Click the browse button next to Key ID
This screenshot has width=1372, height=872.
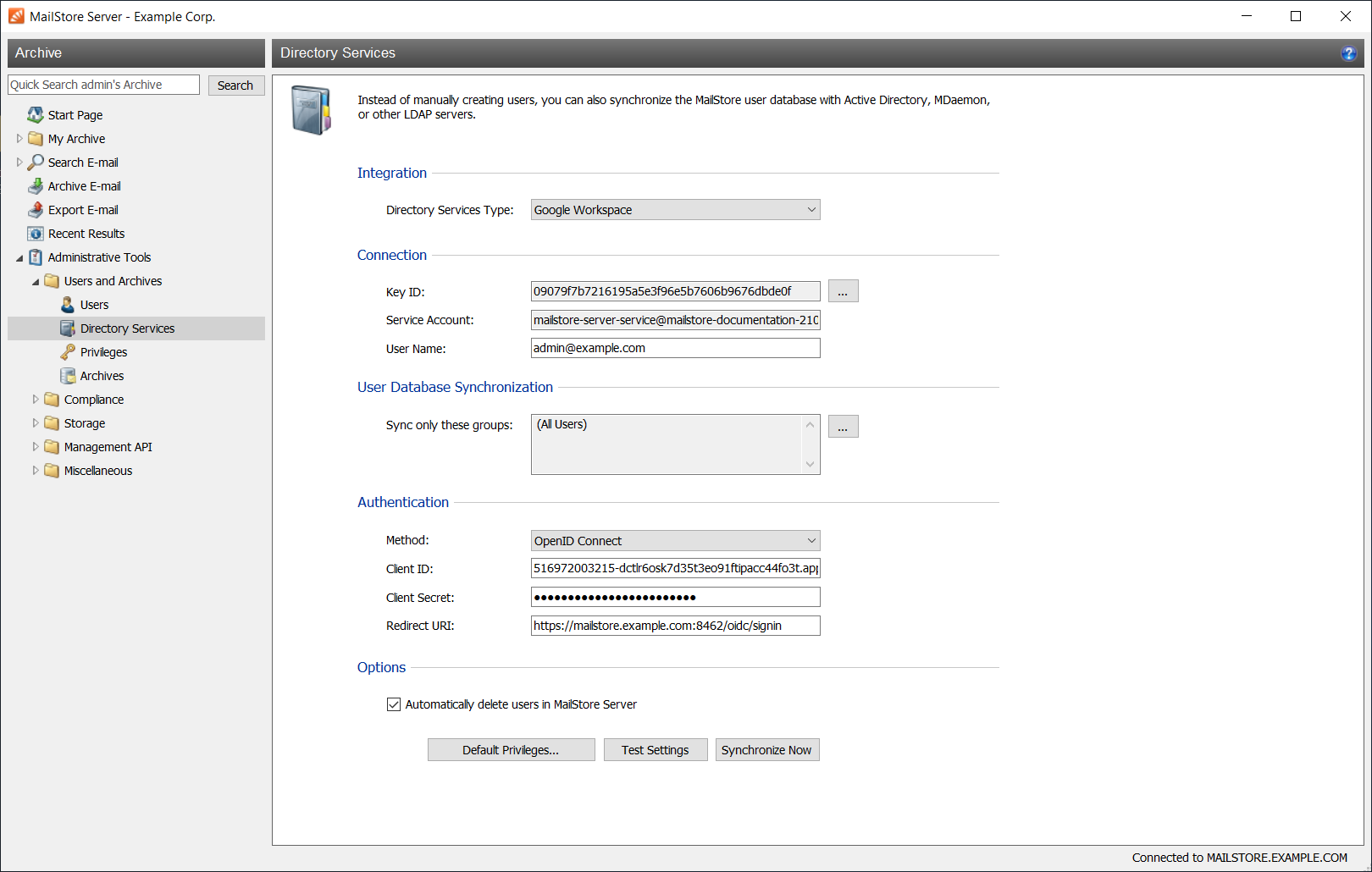click(x=843, y=291)
